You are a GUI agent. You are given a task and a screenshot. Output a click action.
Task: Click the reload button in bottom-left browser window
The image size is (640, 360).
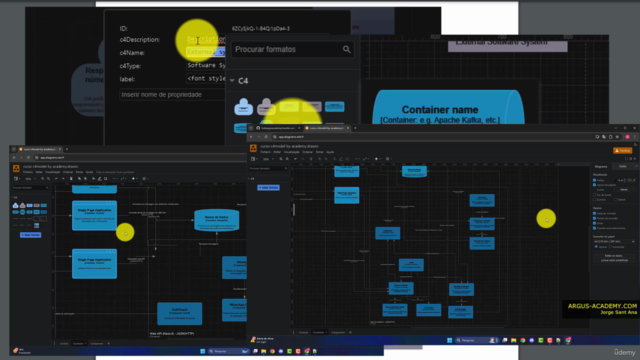point(28,158)
